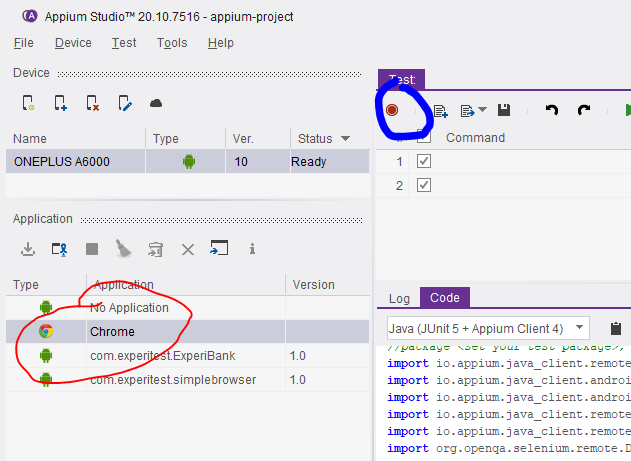Click the Redo arrow icon

coord(584,110)
